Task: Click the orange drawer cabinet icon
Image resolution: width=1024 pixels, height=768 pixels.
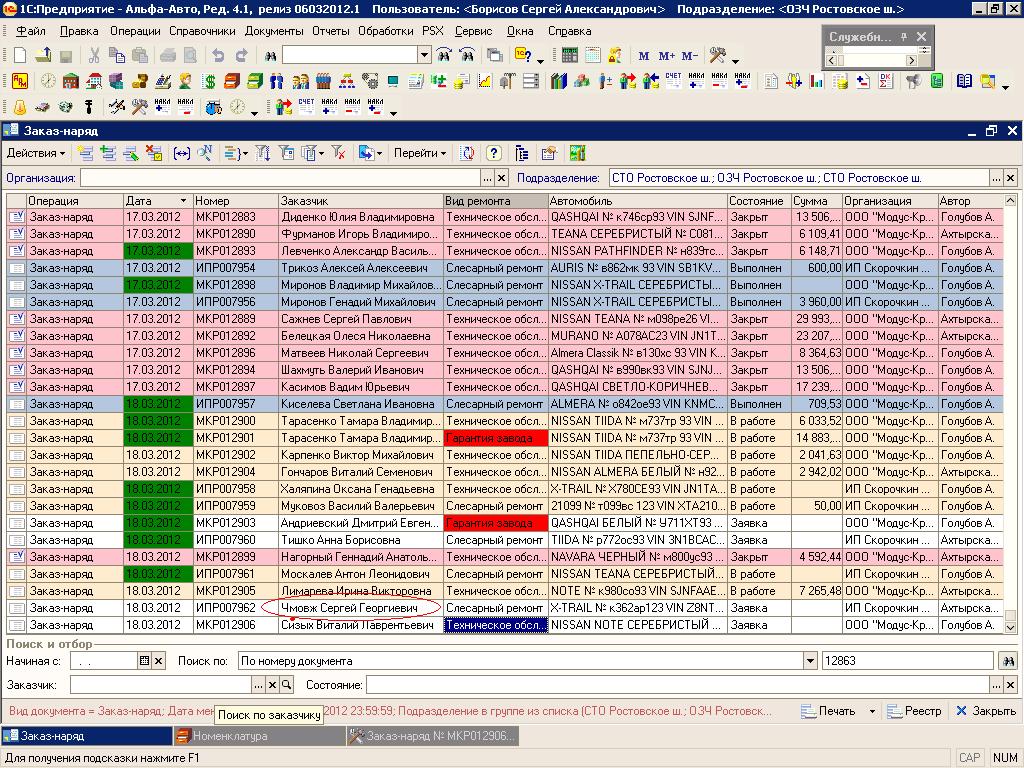Action: click(x=232, y=81)
